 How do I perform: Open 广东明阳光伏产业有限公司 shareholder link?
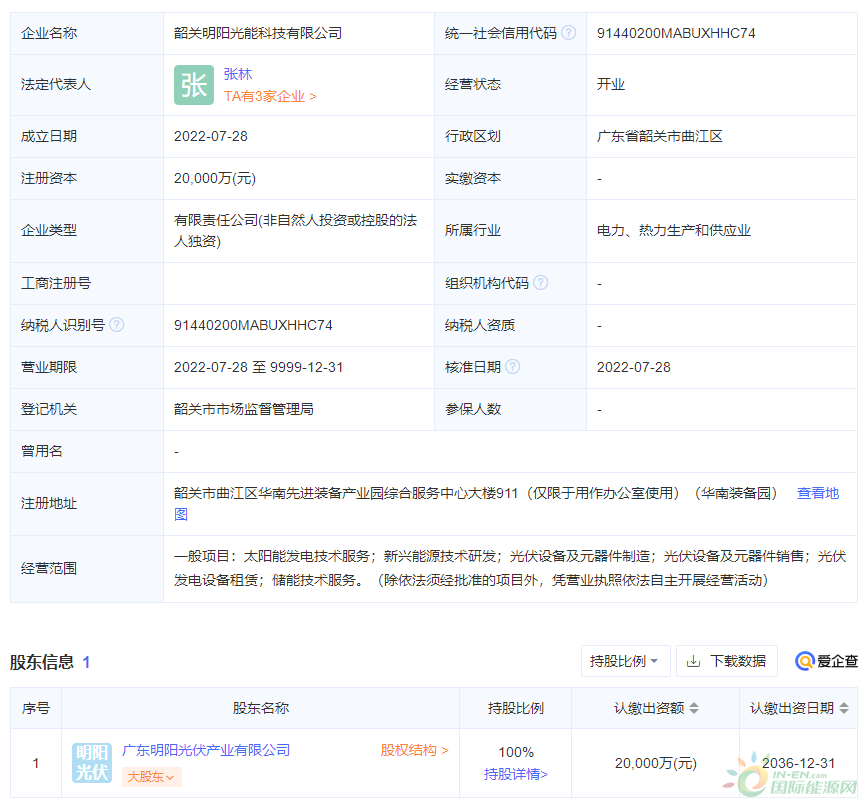[x=206, y=750]
